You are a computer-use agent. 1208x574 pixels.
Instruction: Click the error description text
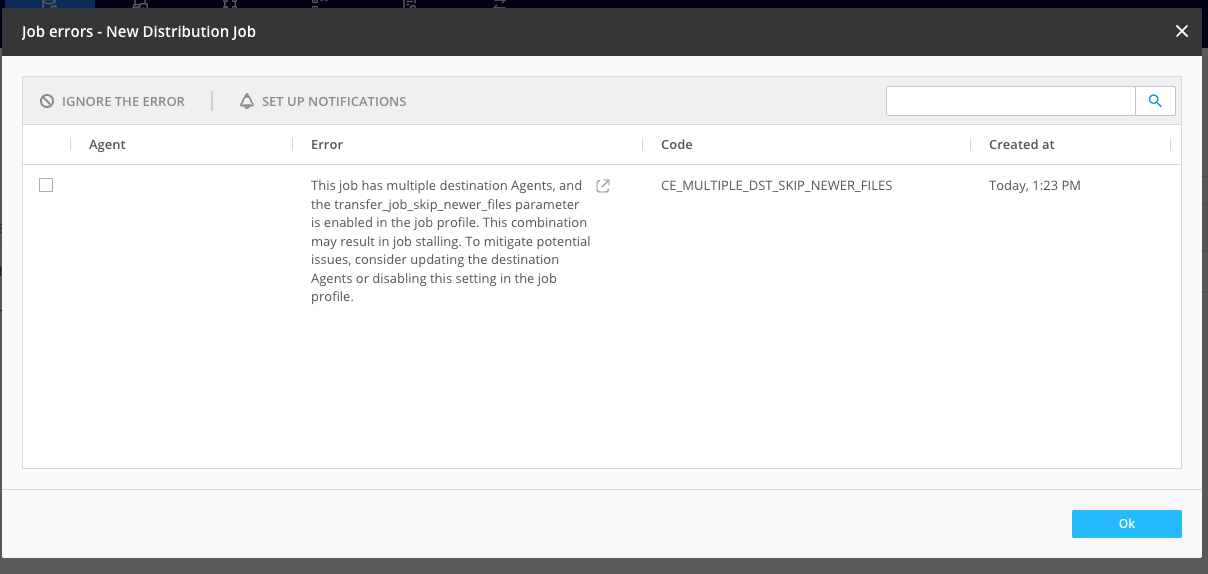click(x=450, y=241)
